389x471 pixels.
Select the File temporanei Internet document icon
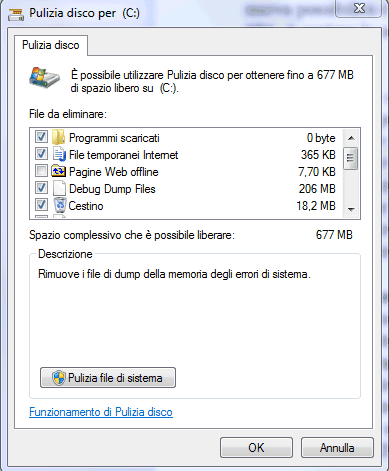pos(59,155)
